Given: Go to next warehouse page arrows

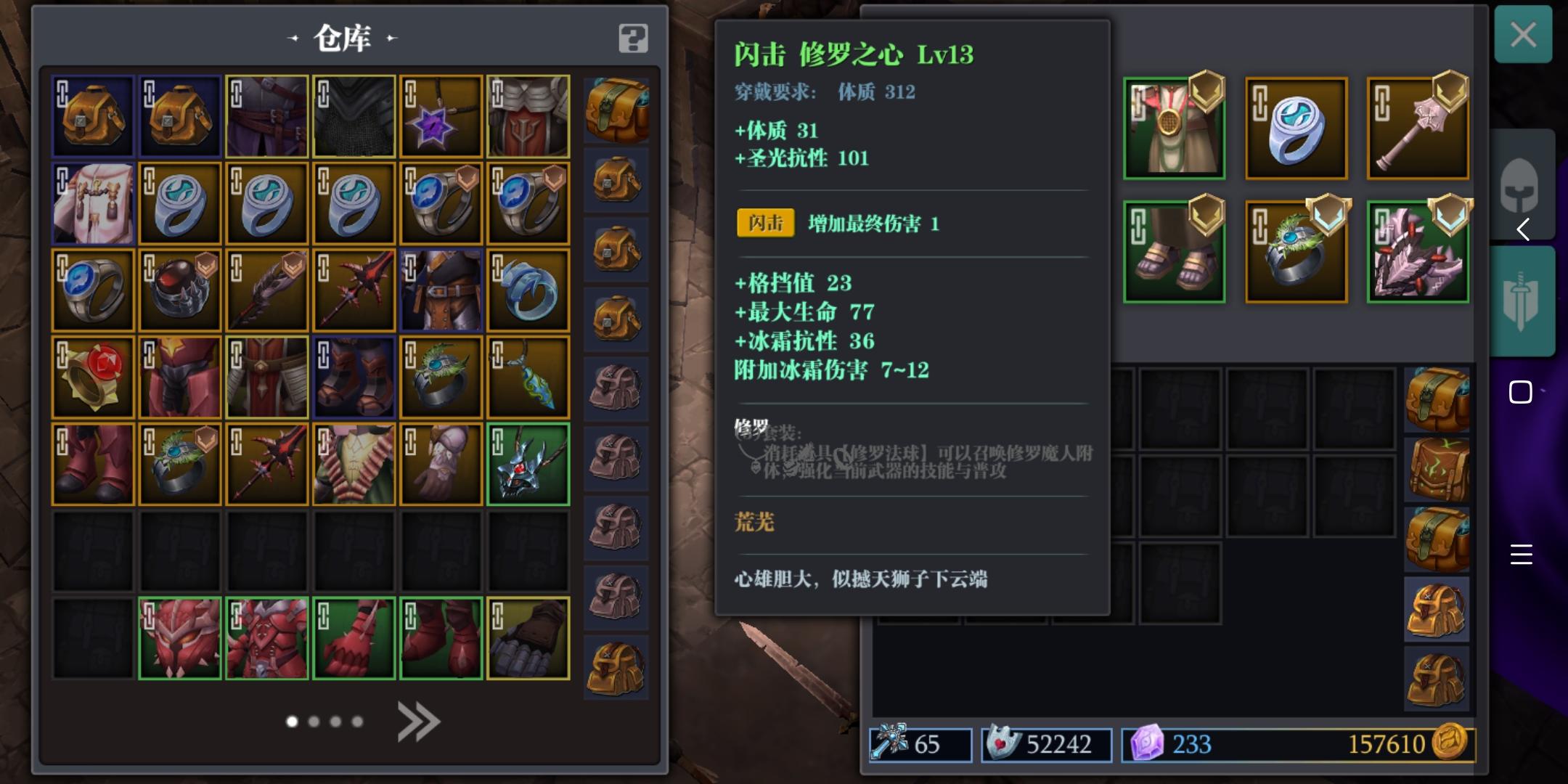Looking at the screenshot, I should [419, 722].
